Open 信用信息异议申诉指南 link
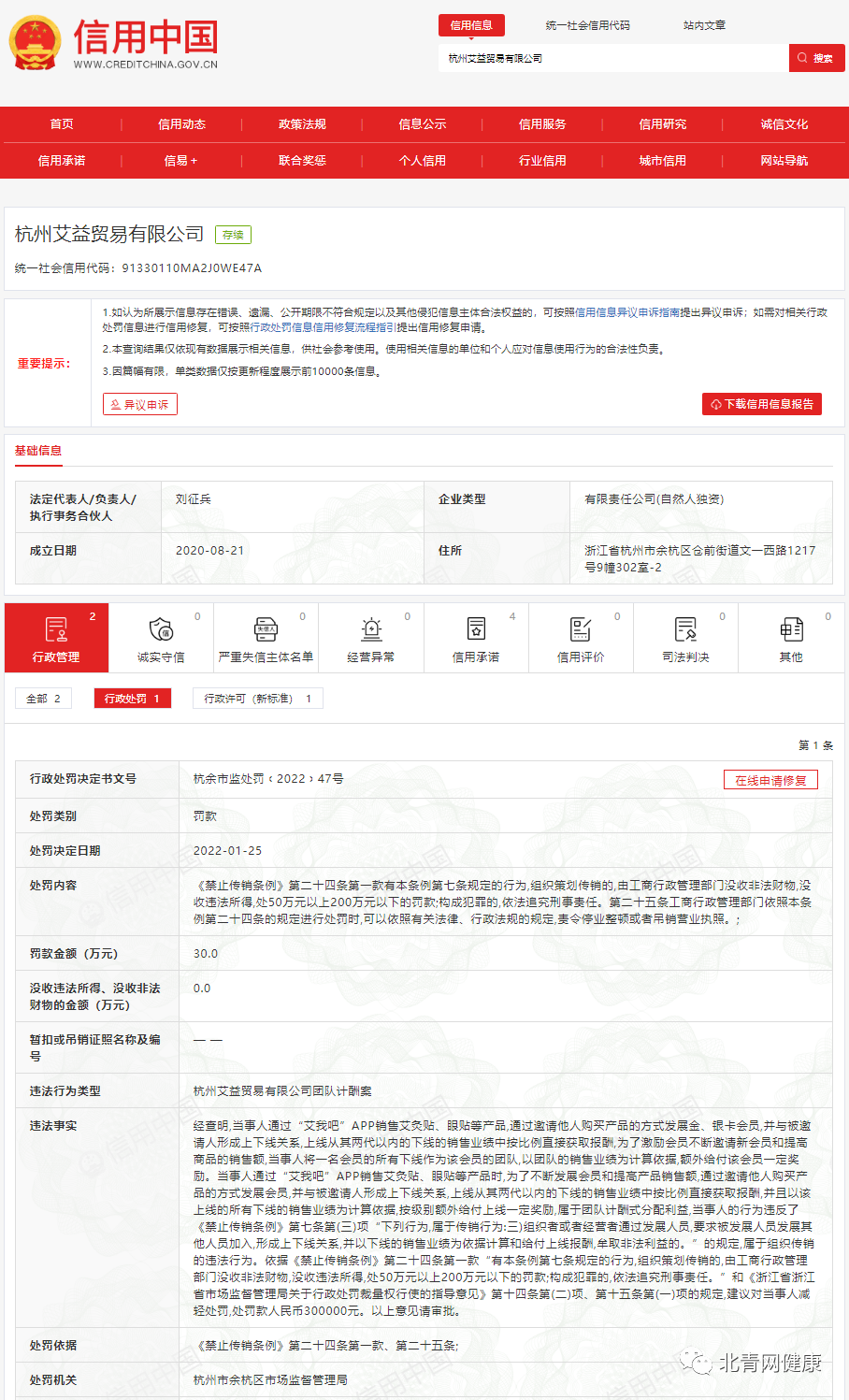The height and width of the screenshot is (1400, 849). click(x=627, y=312)
